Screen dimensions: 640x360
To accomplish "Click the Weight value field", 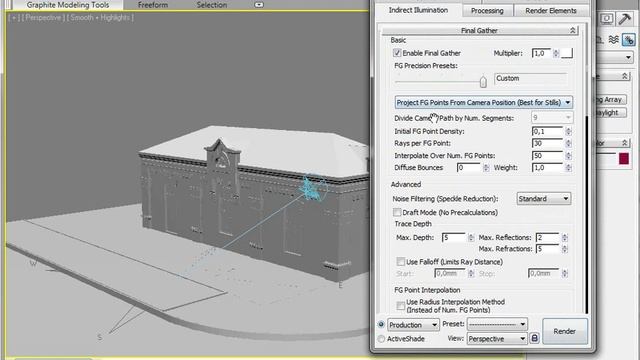I will pos(548,168).
